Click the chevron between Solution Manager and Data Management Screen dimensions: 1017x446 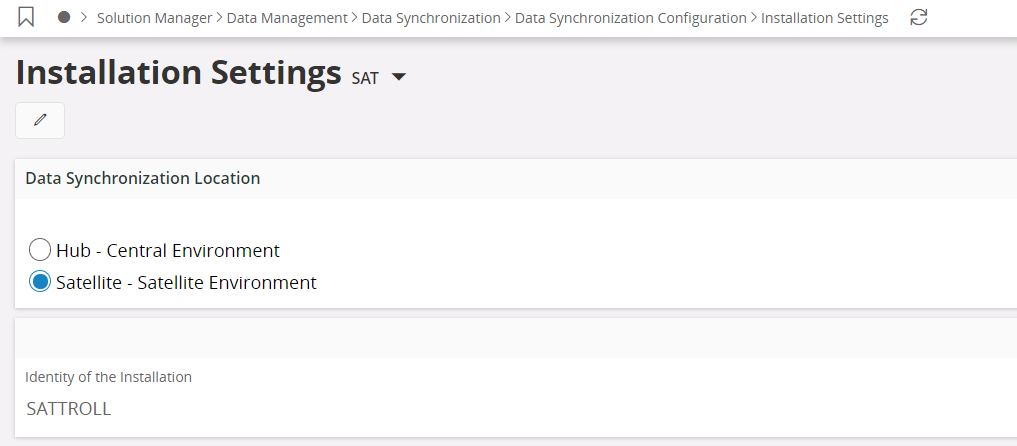click(x=220, y=18)
